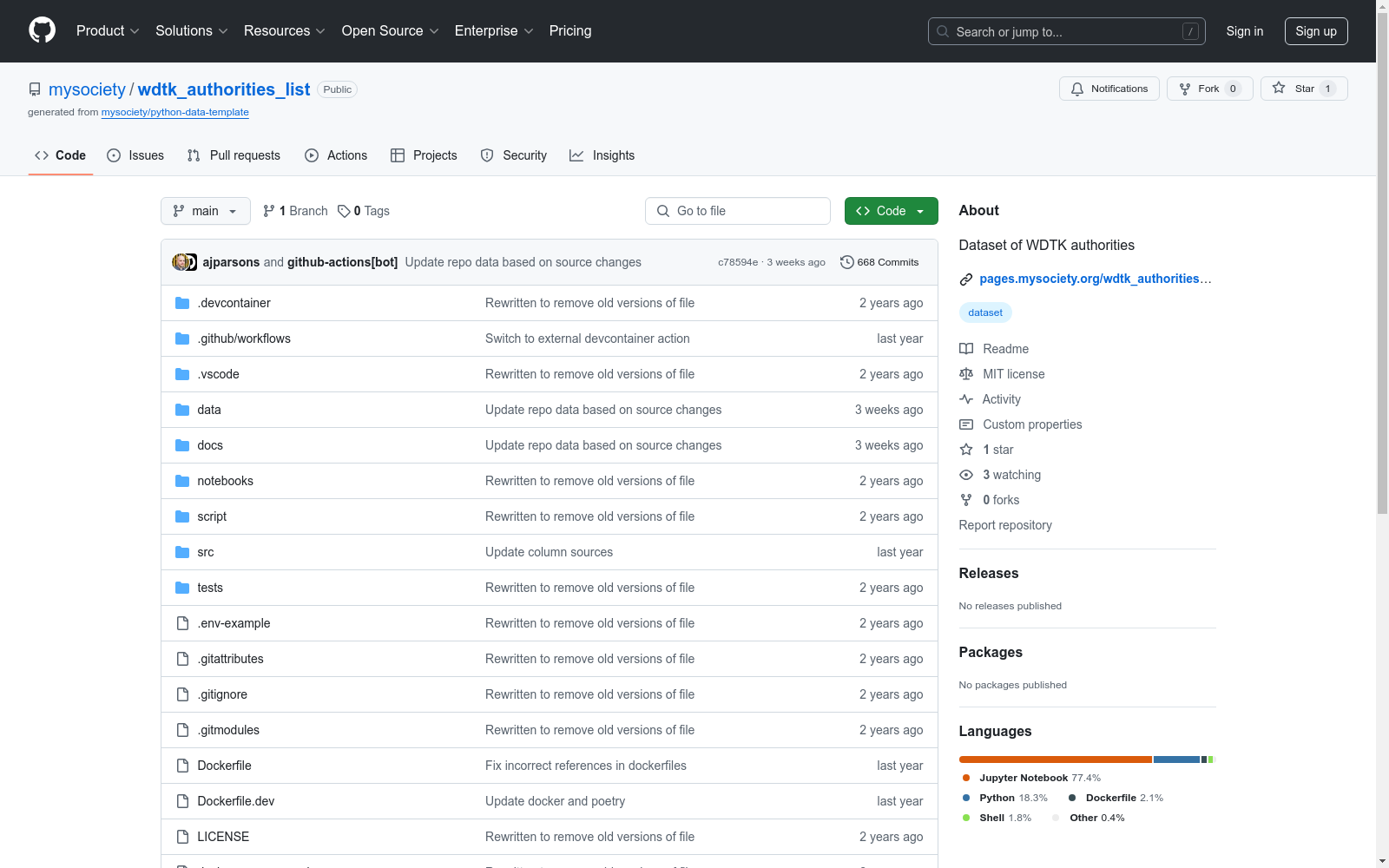Click the branch icon next to 1 Branch

tap(269, 211)
